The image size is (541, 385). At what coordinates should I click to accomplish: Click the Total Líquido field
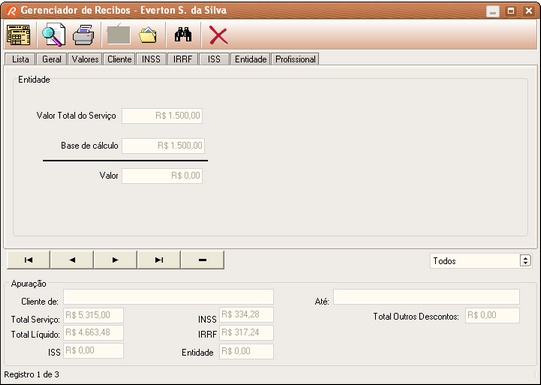pos(94,333)
